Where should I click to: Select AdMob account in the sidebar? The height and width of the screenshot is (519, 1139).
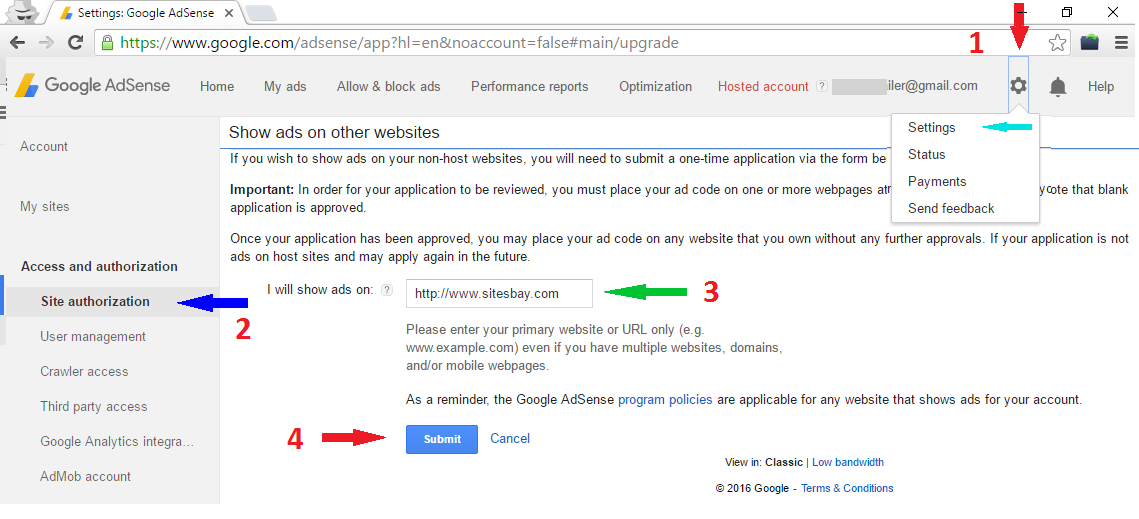coord(86,476)
